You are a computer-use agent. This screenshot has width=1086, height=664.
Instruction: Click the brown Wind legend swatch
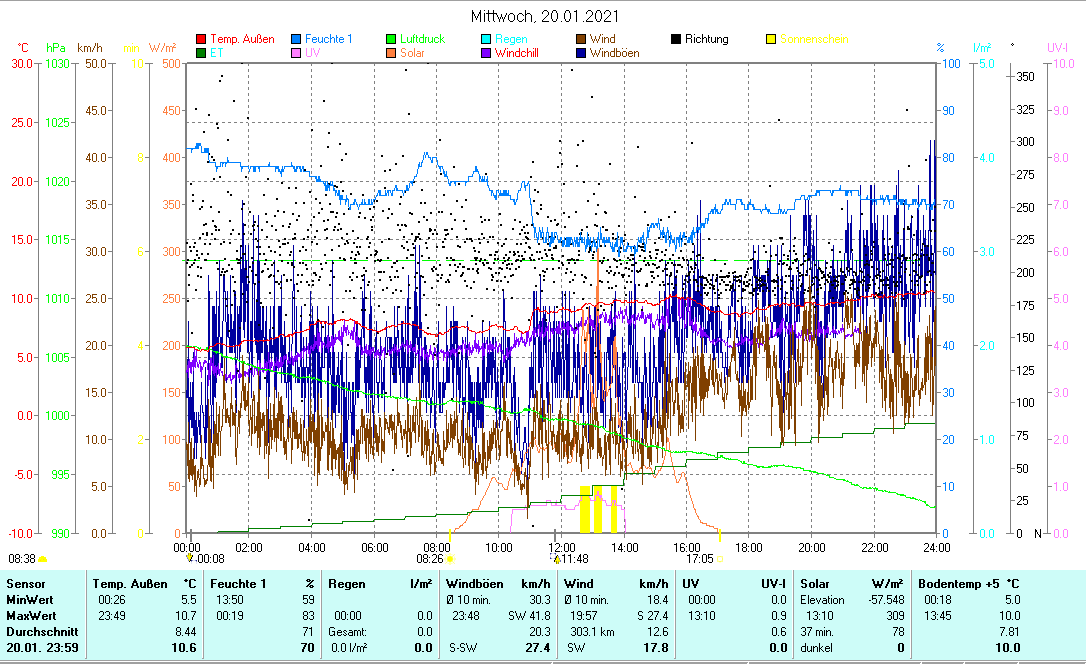(x=581, y=40)
